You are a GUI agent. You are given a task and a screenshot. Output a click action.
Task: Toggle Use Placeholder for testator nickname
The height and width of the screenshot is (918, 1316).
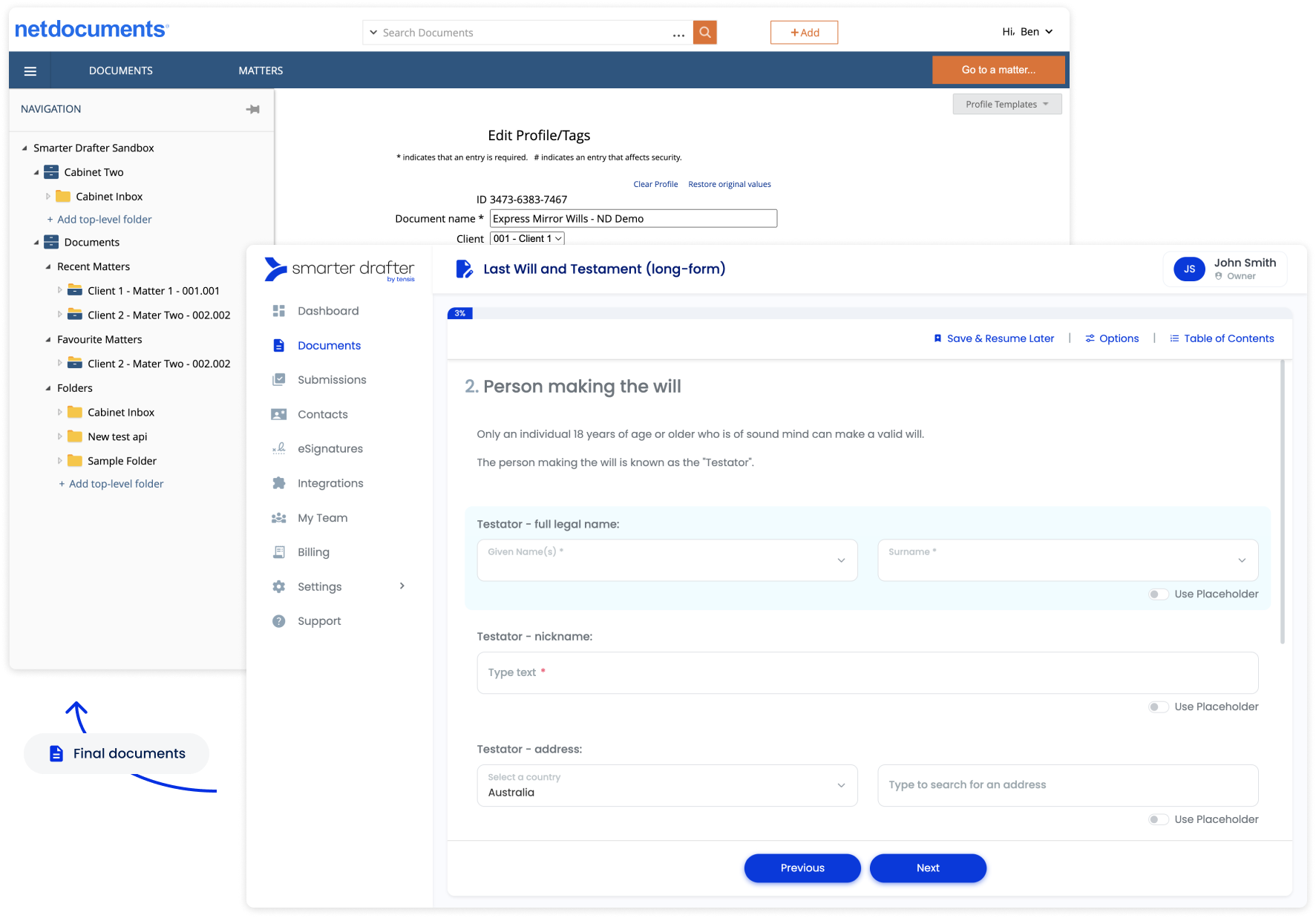1158,707
